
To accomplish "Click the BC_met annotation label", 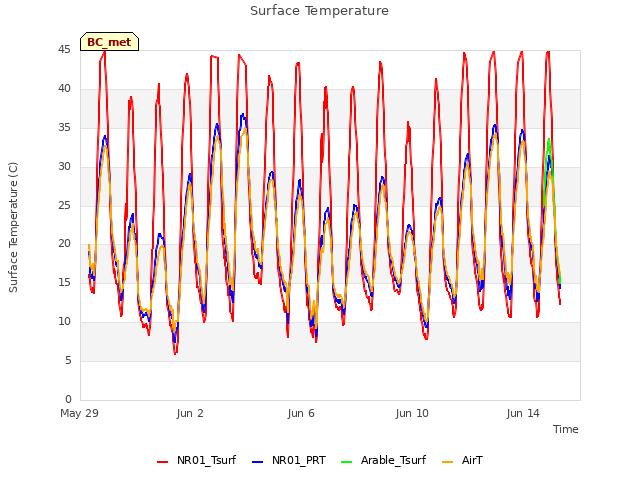I will (x=109, y=42).
